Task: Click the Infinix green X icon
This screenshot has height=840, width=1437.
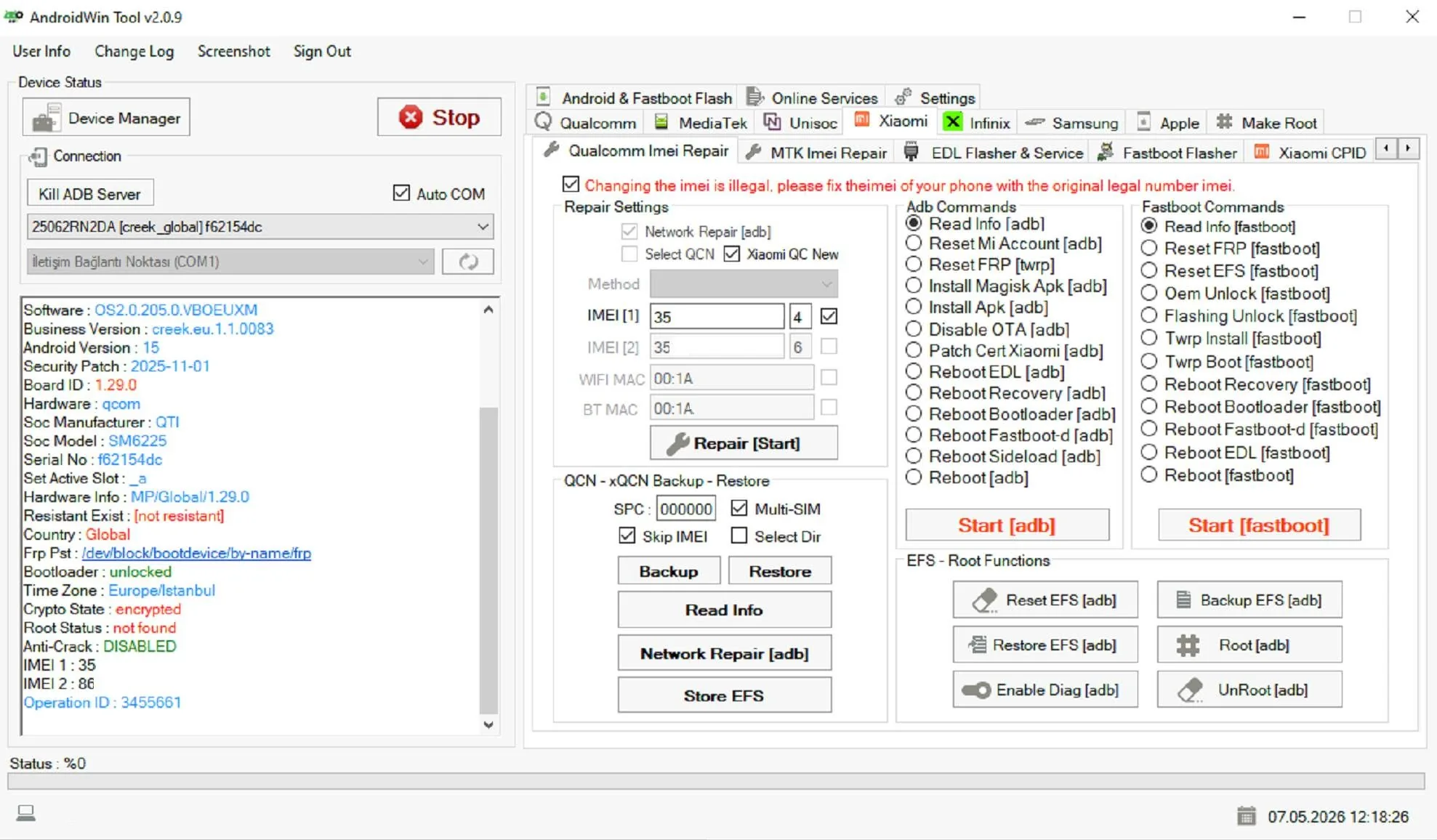Action: click(x=952, y=122)
